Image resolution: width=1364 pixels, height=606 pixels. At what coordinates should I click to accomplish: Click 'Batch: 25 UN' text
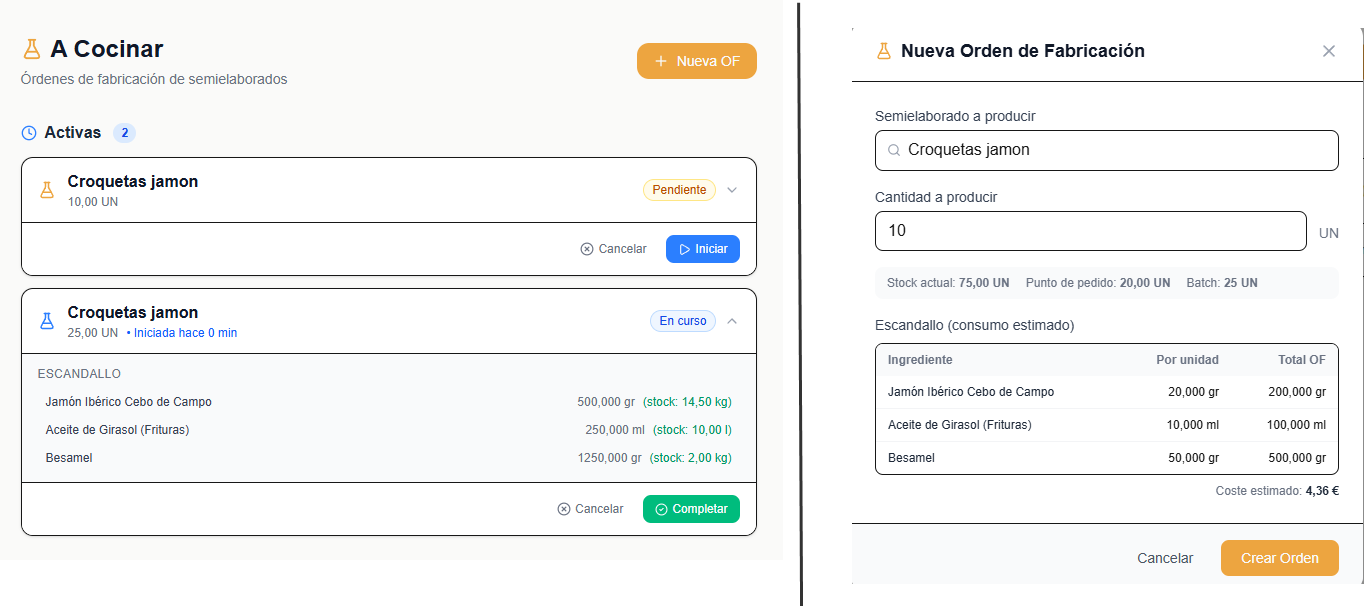(1222, 283)
